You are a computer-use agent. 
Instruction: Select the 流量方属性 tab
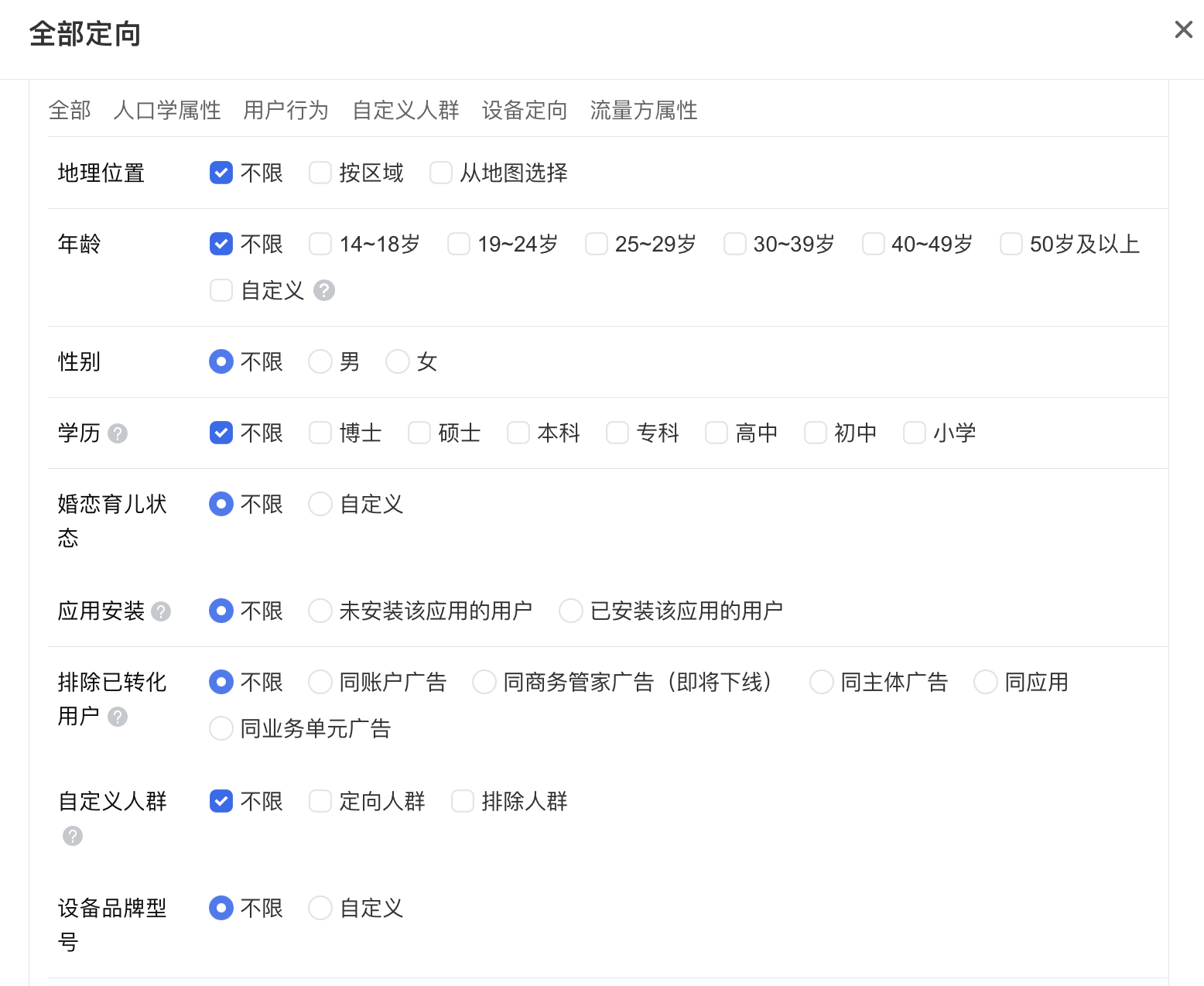[643, 111]
